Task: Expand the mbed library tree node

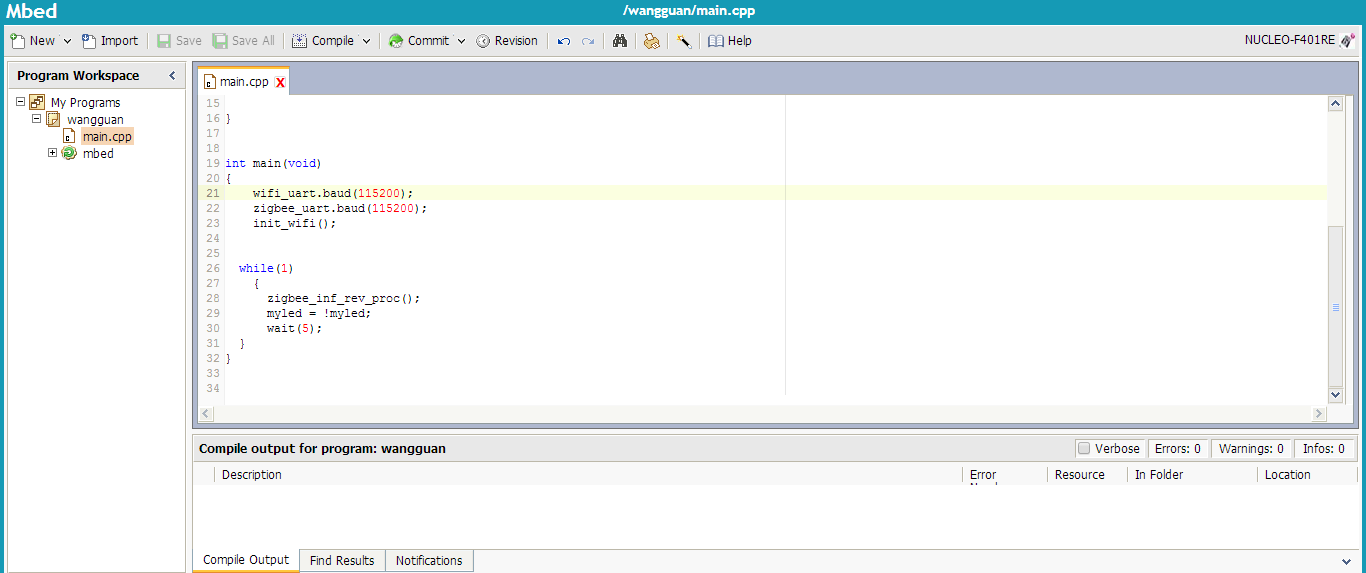Action: pos(53,153)
